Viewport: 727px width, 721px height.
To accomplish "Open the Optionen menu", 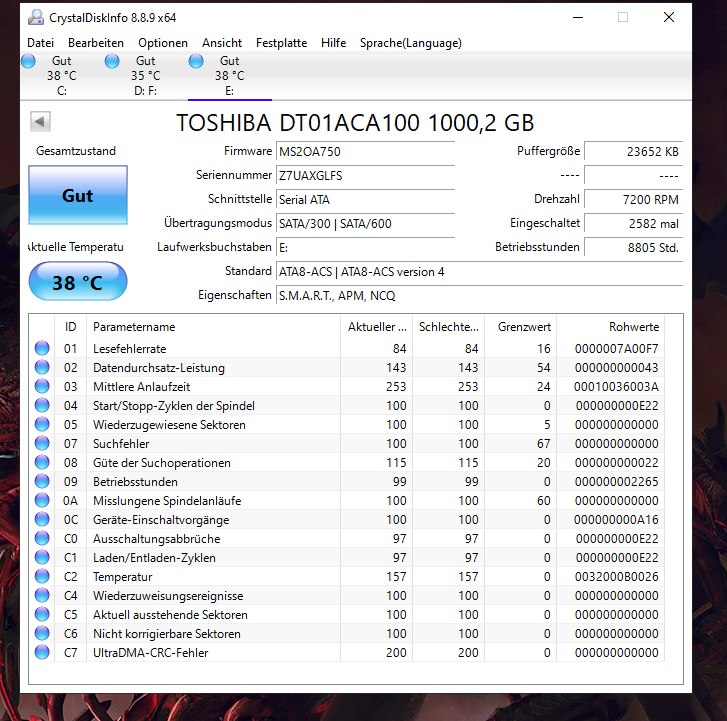I will [163, 43].
